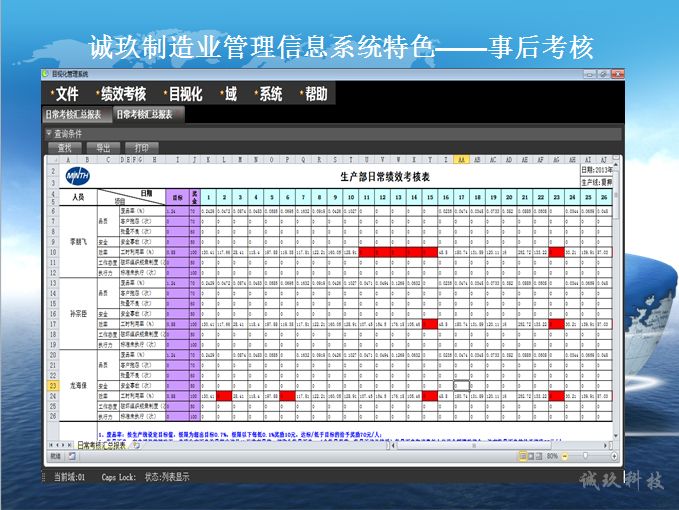Click the select-all corner of the spreadsheet

(x=53, y=160)
